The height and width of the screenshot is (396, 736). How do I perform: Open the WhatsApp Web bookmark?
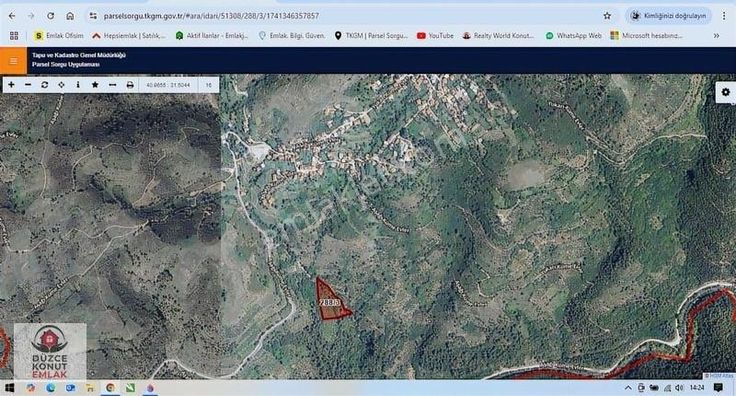click(x=573, y=36)
